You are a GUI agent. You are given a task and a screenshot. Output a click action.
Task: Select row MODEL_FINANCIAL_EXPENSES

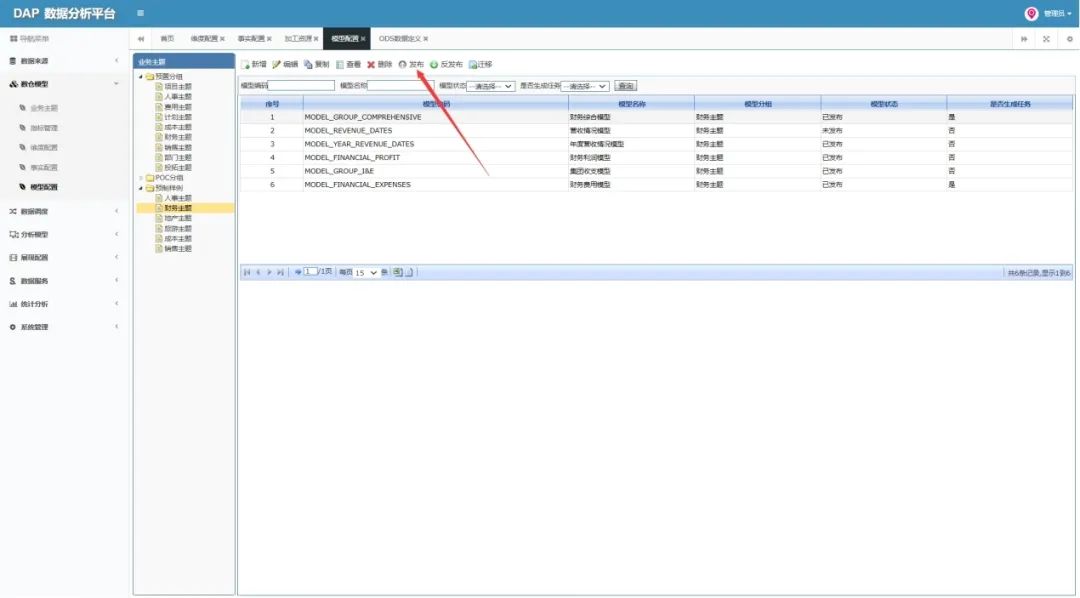coord(656,185)
